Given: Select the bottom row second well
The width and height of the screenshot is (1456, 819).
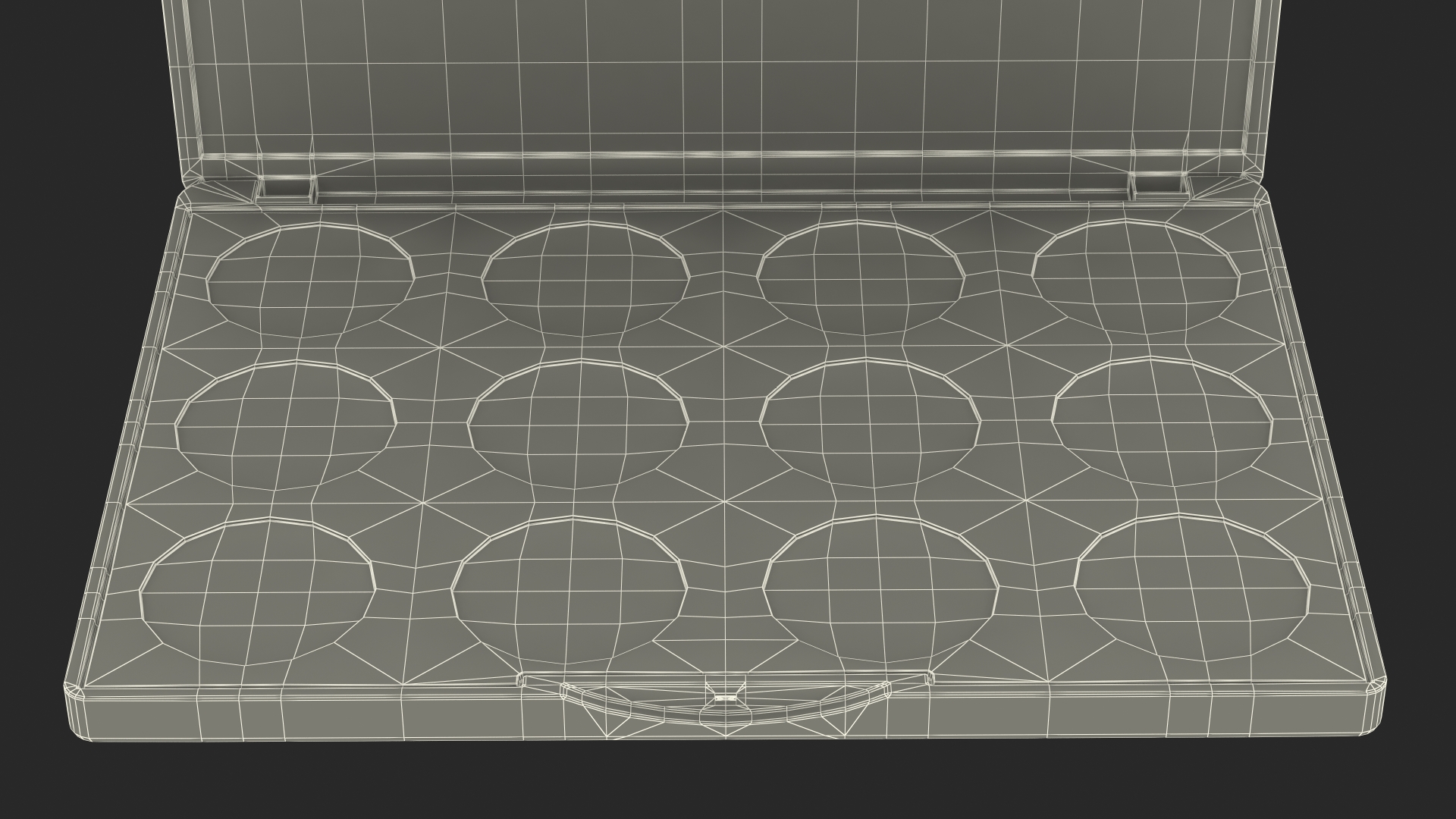Looking at the screenshot, I should pyautogui.click(x=569, y=590).
